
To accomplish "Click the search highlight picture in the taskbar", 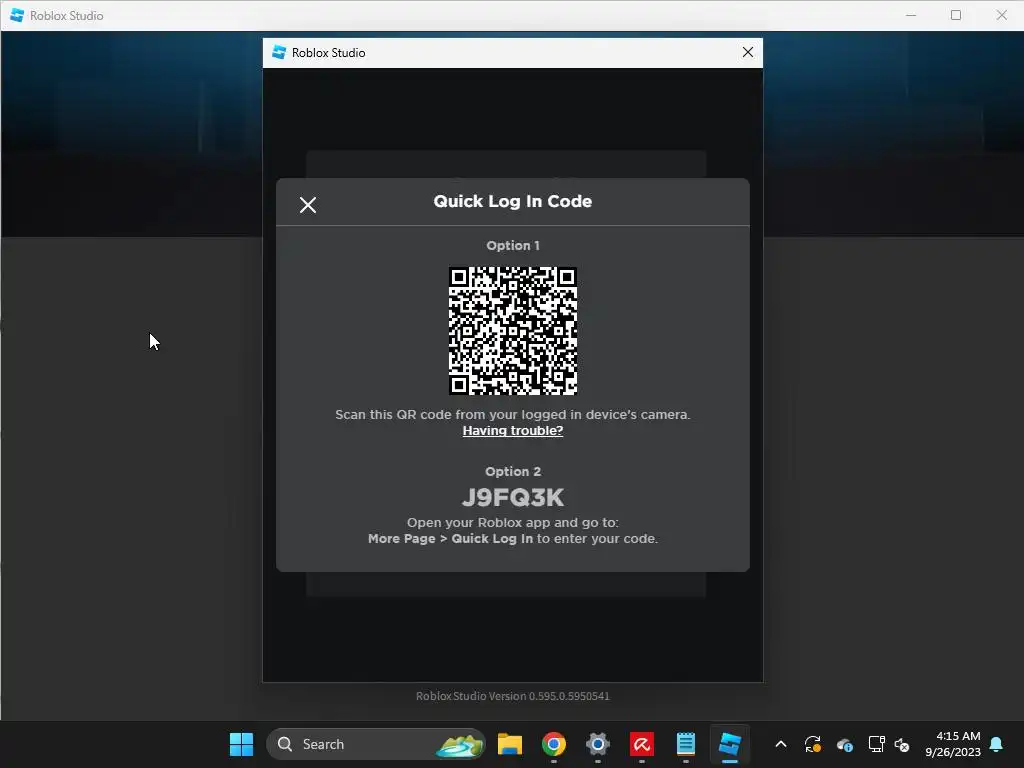I will coord(460,744).
